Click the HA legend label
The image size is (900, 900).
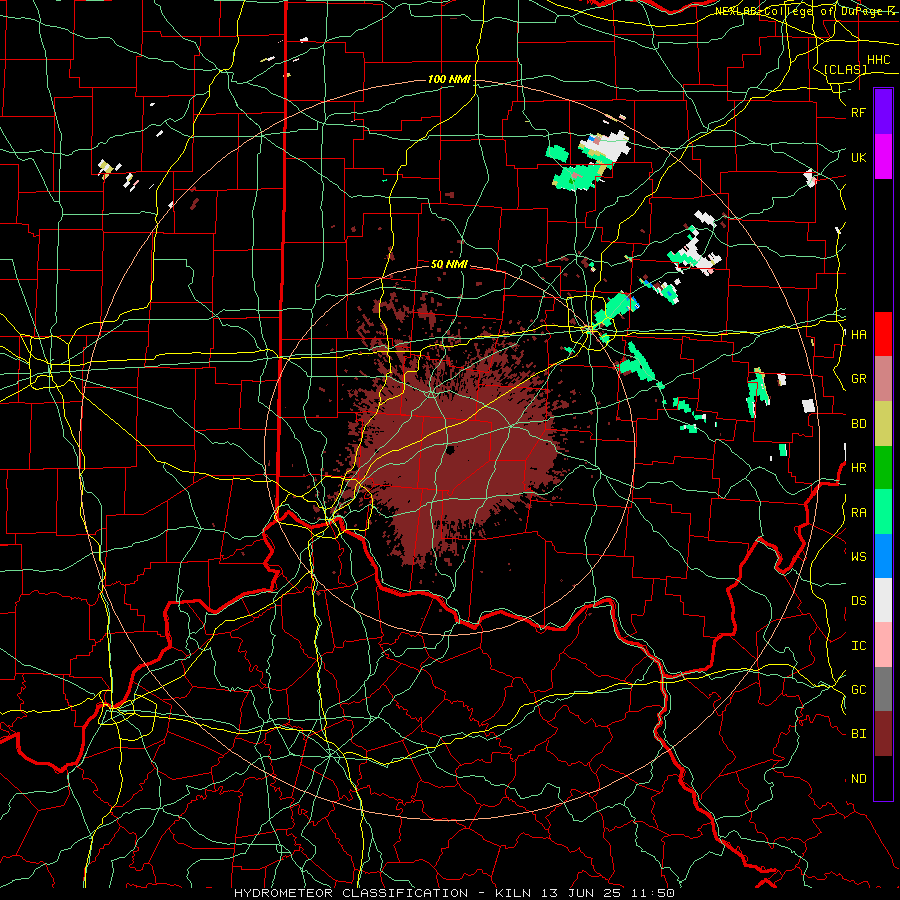[858, 334]
